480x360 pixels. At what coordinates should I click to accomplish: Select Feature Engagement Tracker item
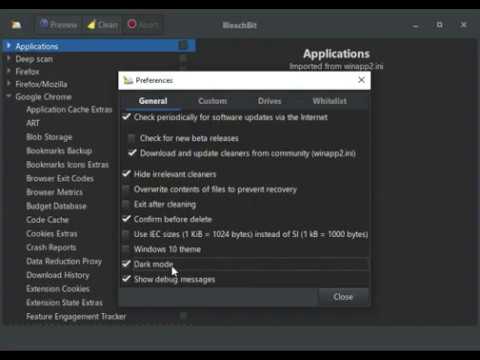click(76, 317)
